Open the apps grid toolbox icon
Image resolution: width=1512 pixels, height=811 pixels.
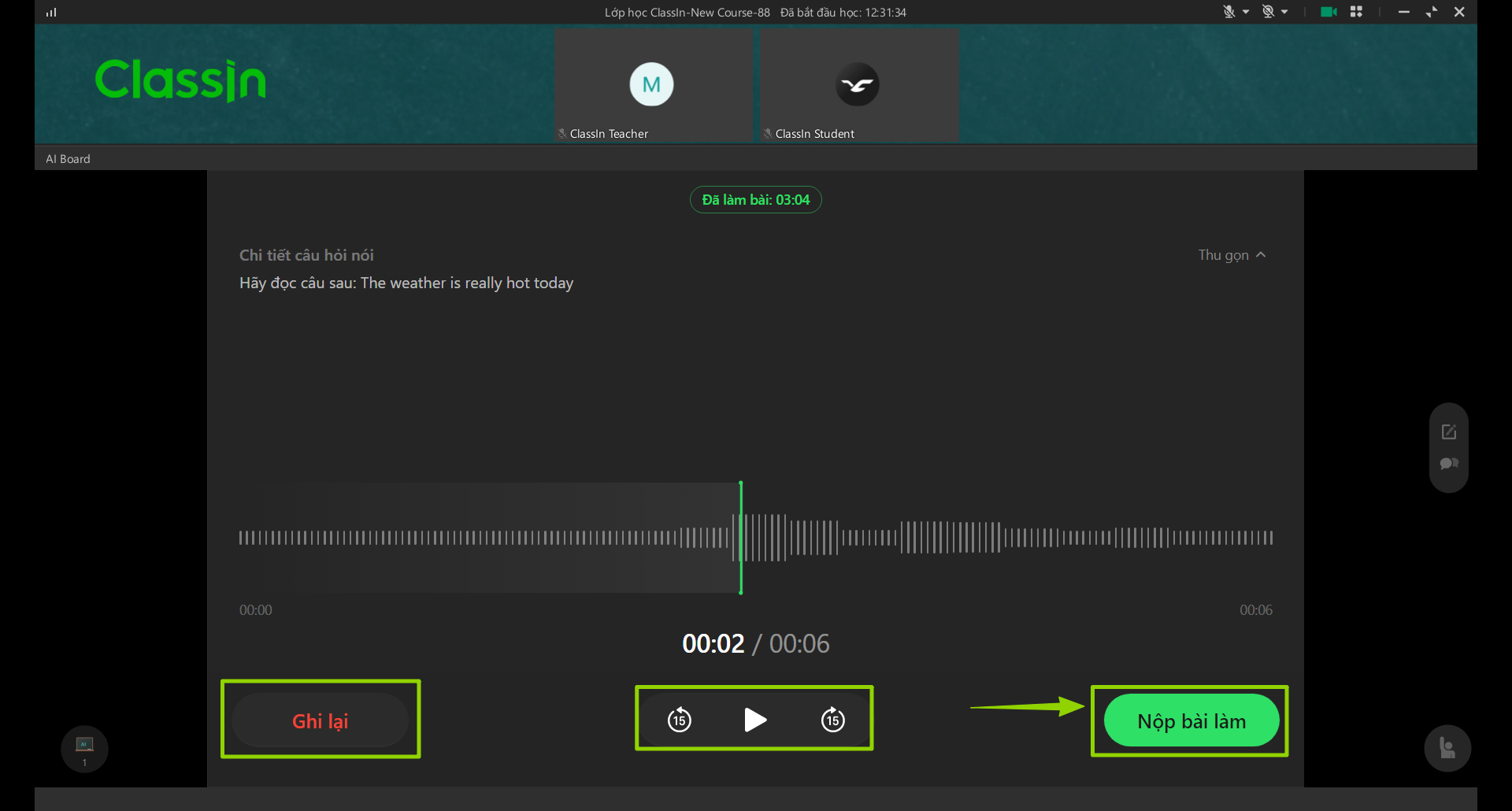click(x=1356, y=12)
